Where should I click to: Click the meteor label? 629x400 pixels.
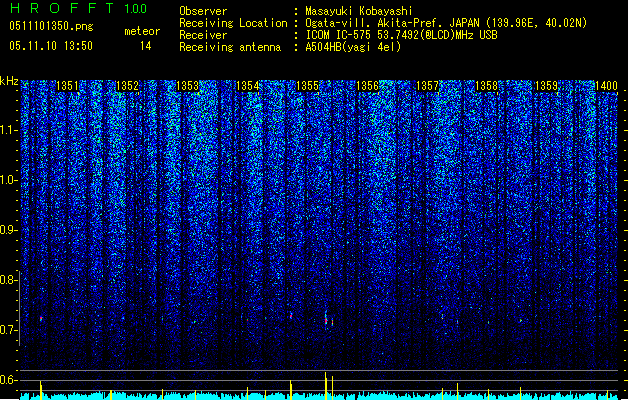click(142, 31)
